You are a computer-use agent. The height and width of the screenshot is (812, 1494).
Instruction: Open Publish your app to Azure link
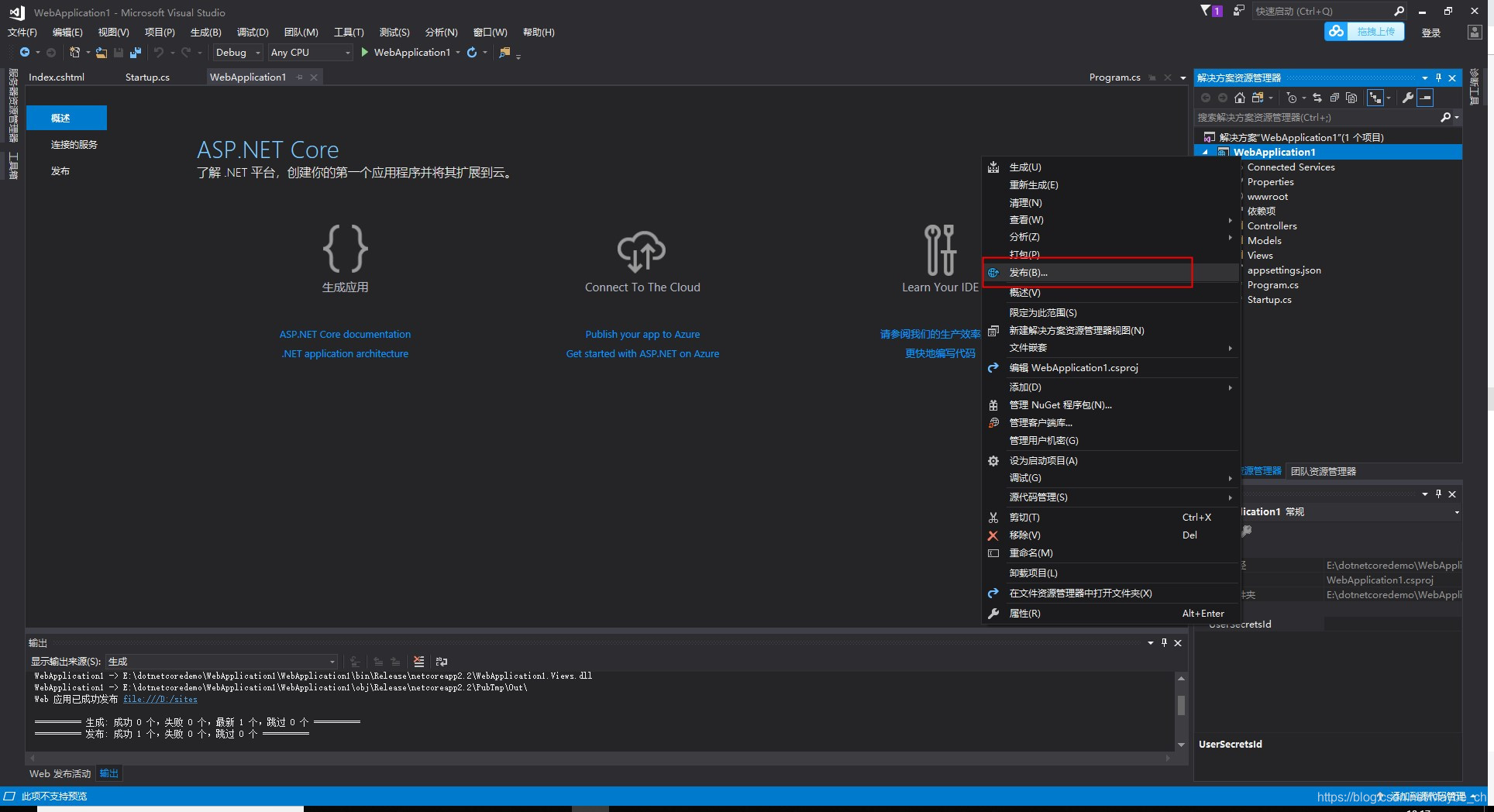[642, 335]
